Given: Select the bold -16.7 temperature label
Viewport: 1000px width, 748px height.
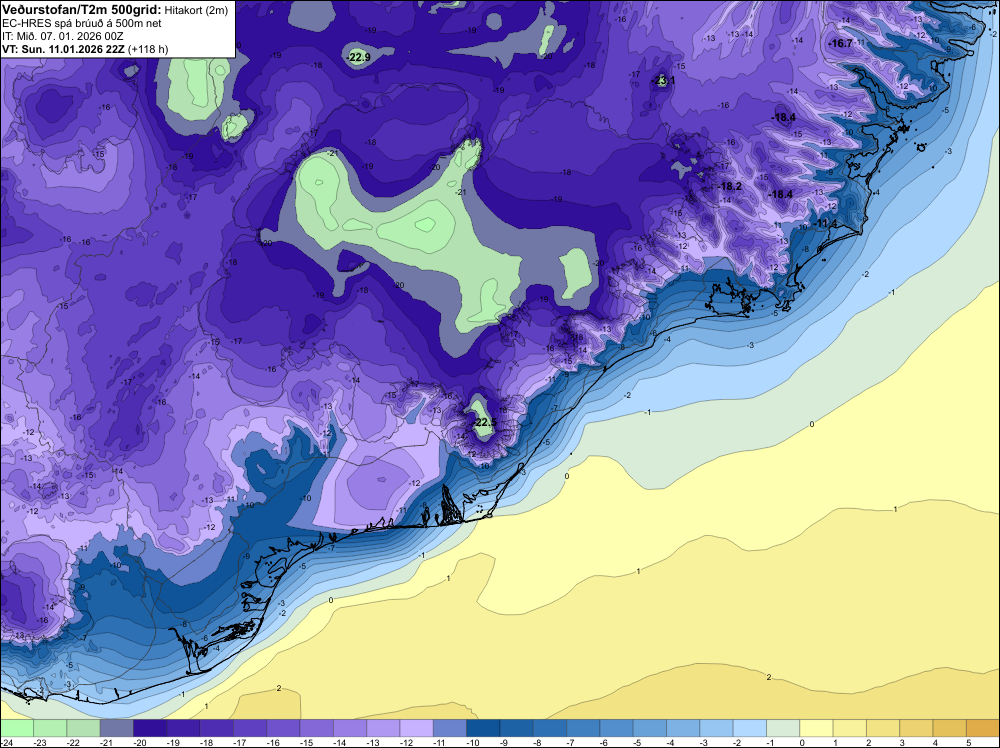Looking at the screenshot, I should [x=841, y=43].
